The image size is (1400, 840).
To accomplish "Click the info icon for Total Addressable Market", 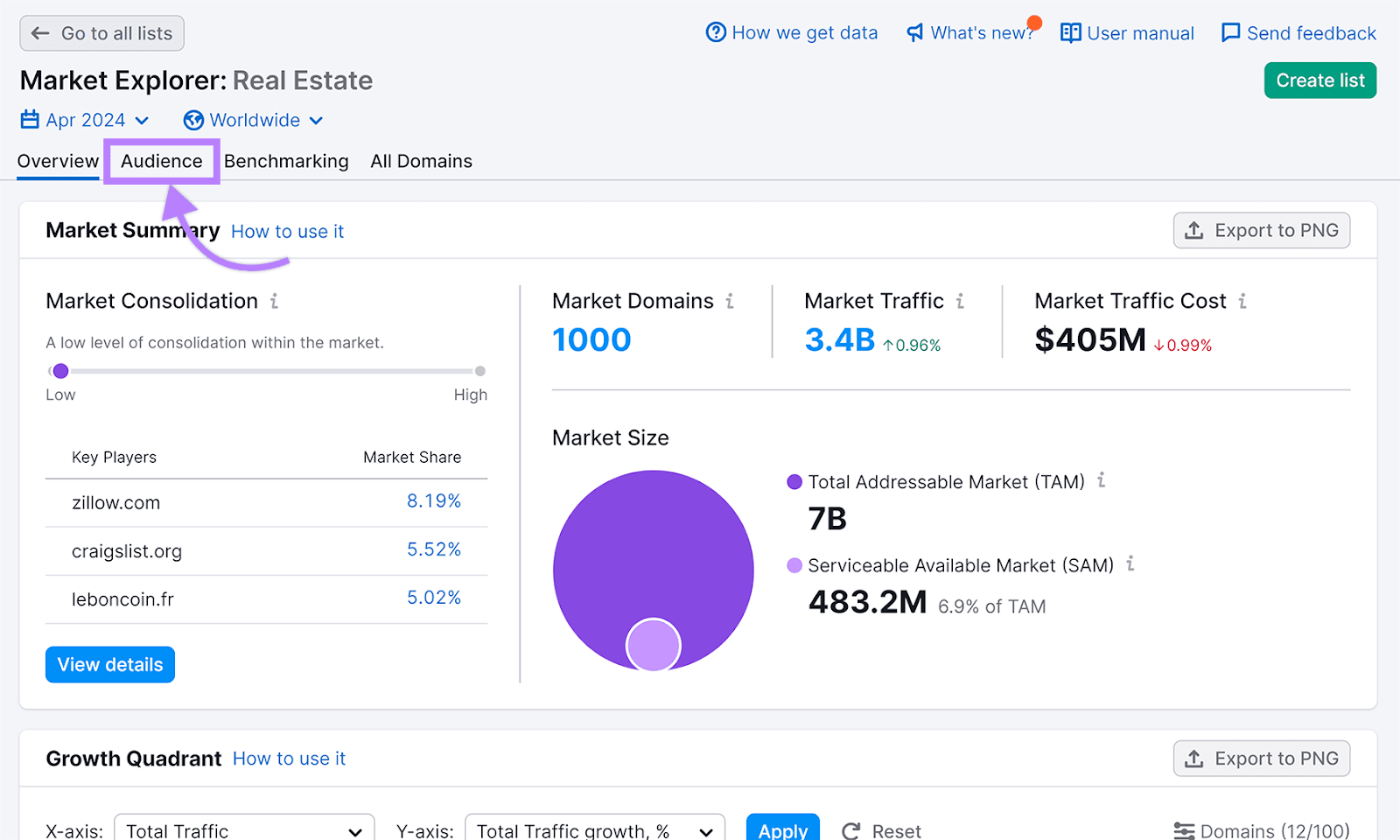I will pos(1102,480).
